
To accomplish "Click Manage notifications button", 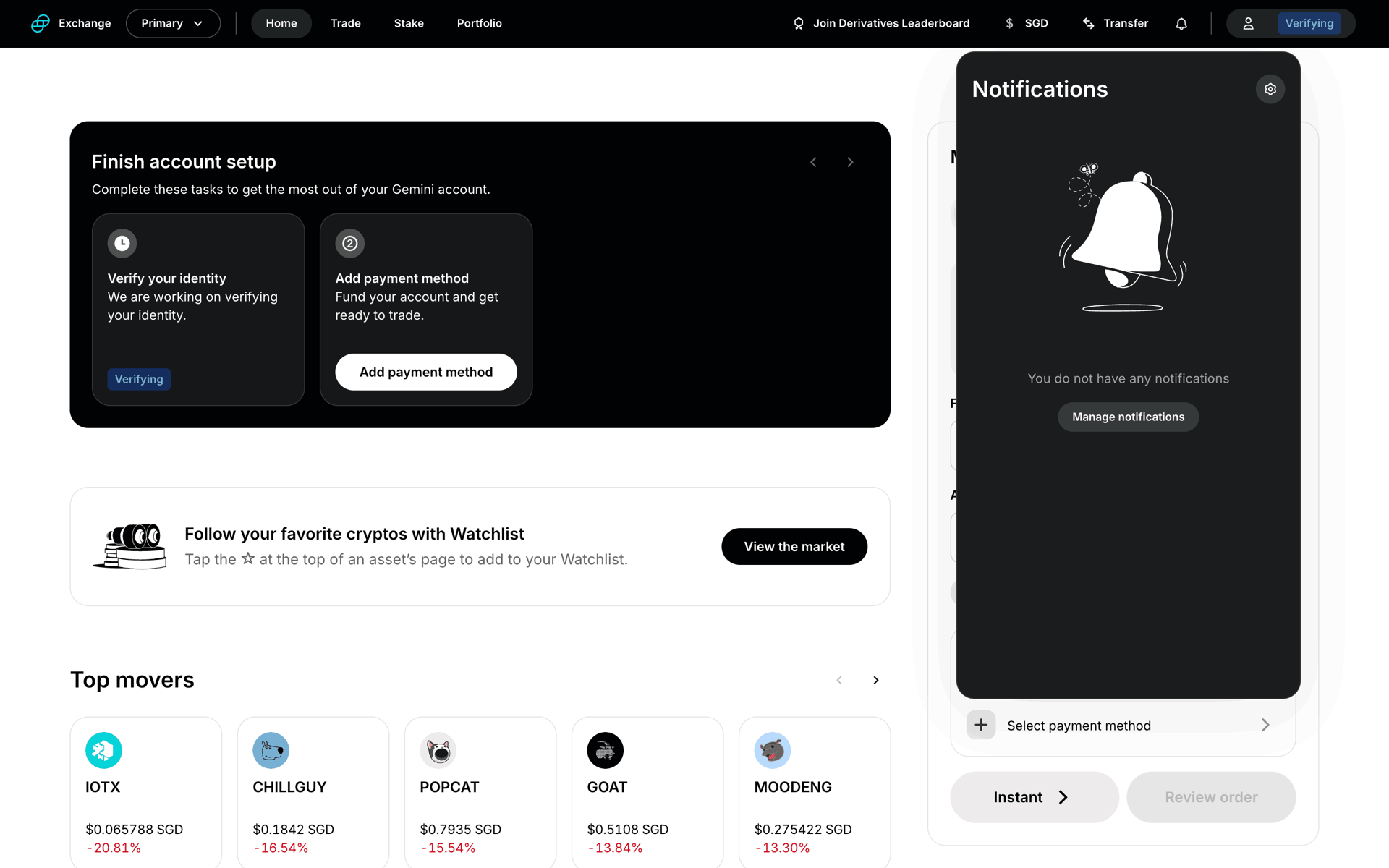I will (x=1129, y=417).
